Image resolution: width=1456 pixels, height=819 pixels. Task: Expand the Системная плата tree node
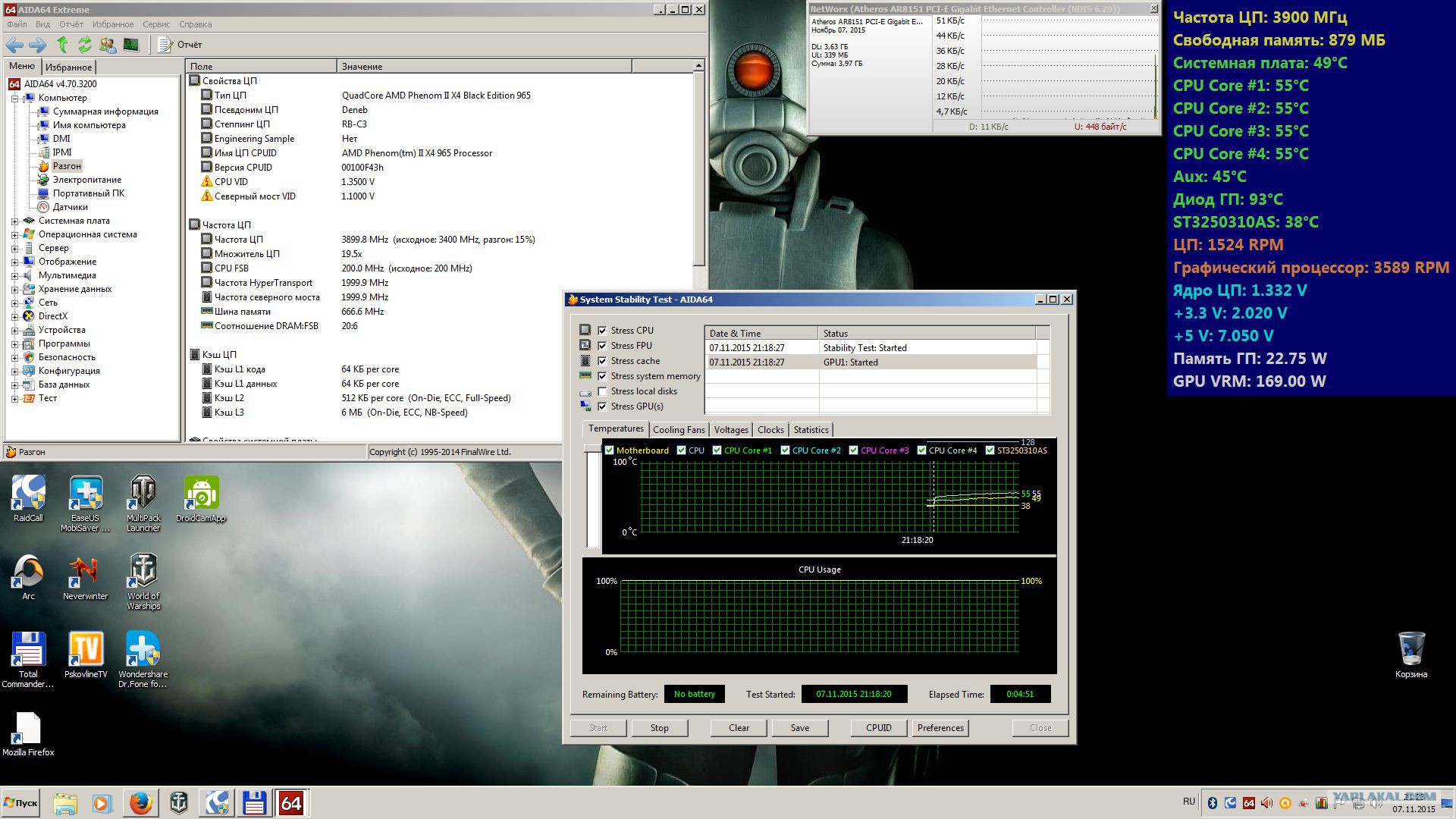tap(14, 221)
